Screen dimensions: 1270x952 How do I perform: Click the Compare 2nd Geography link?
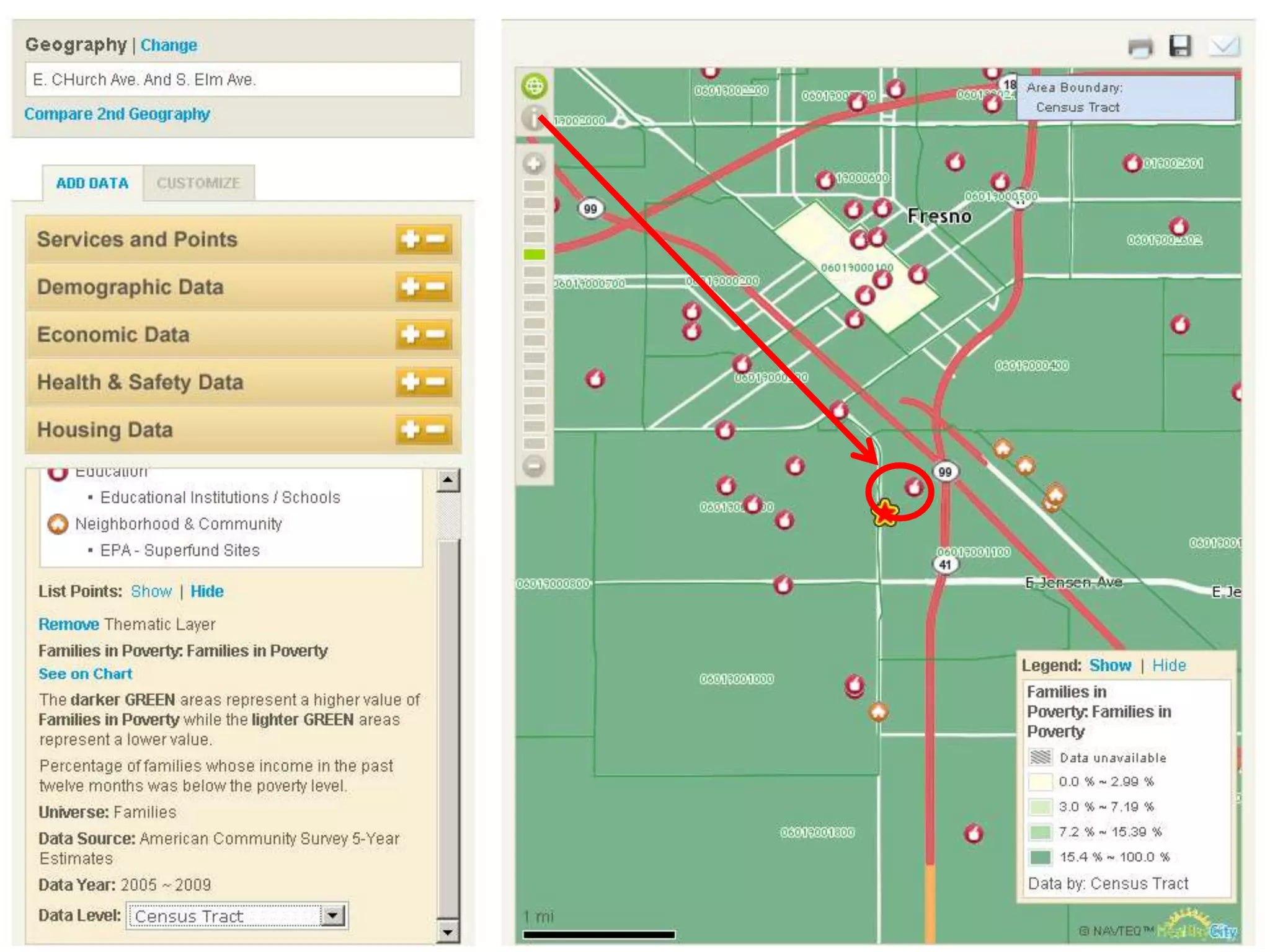pyautogui.click(x=117, y=114)
